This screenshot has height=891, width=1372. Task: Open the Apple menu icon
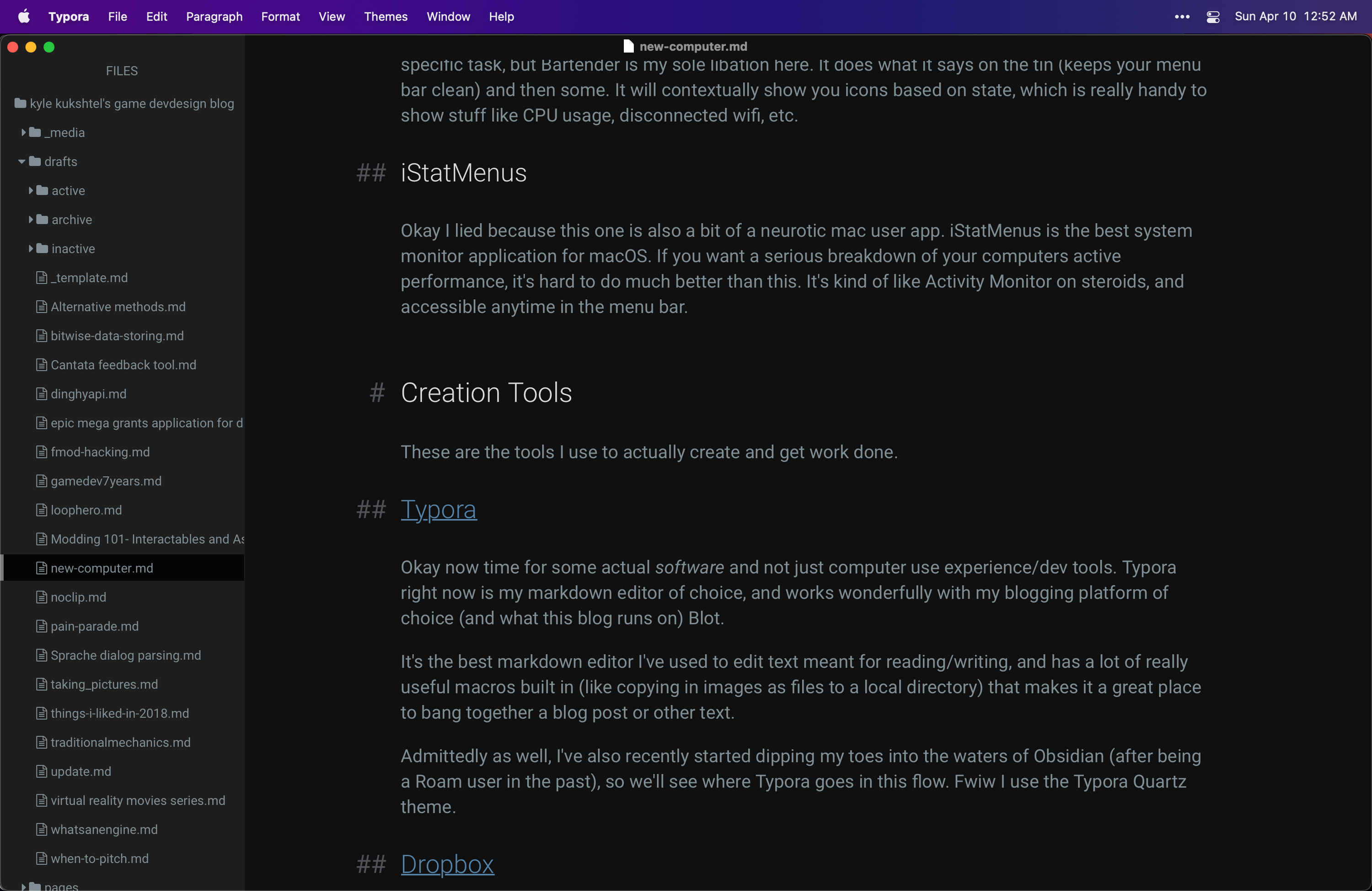click(x=24, y=17)
